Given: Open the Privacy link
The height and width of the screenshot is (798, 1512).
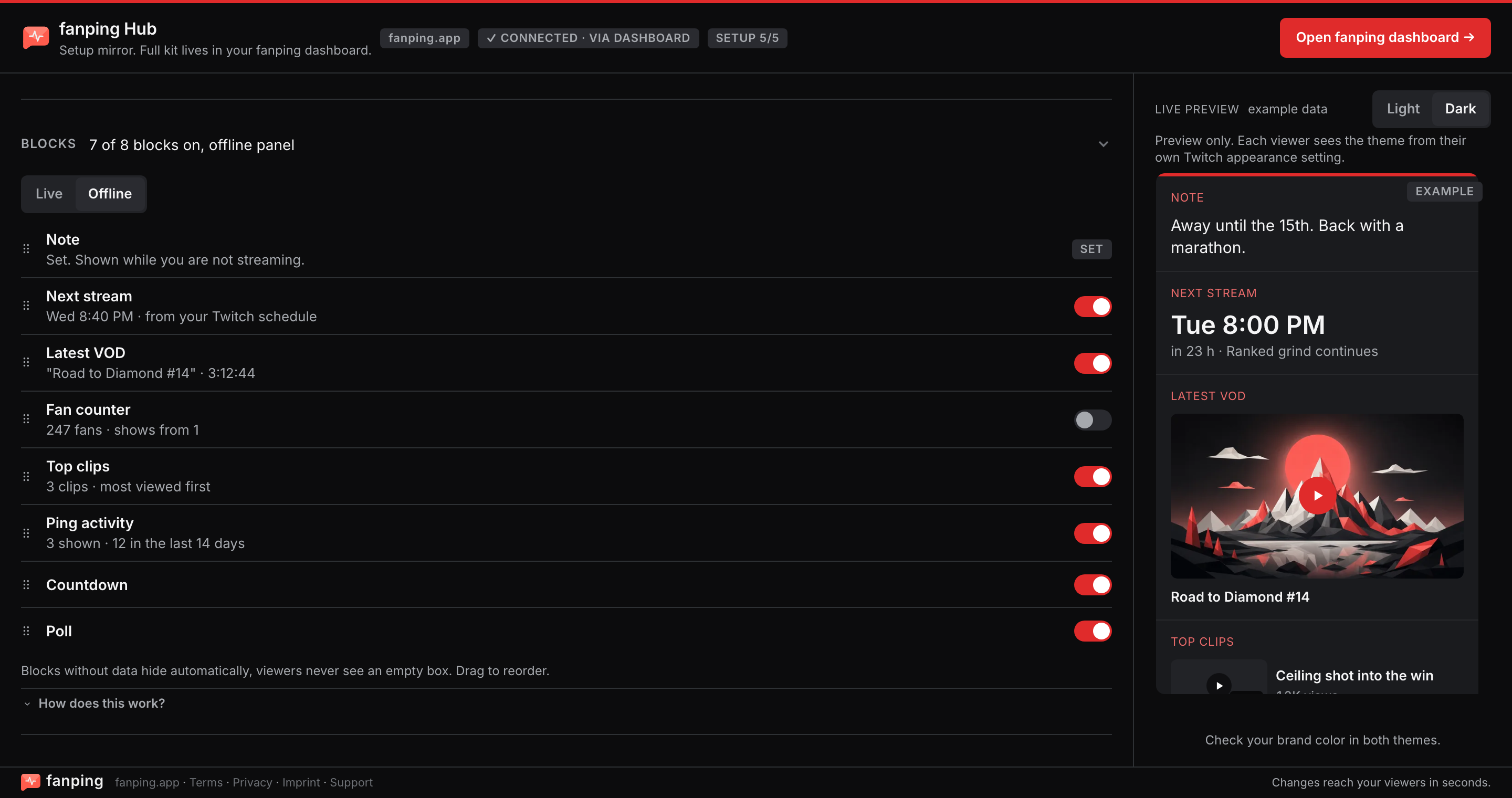Looking at the screenshot, I should coord(253,782).
